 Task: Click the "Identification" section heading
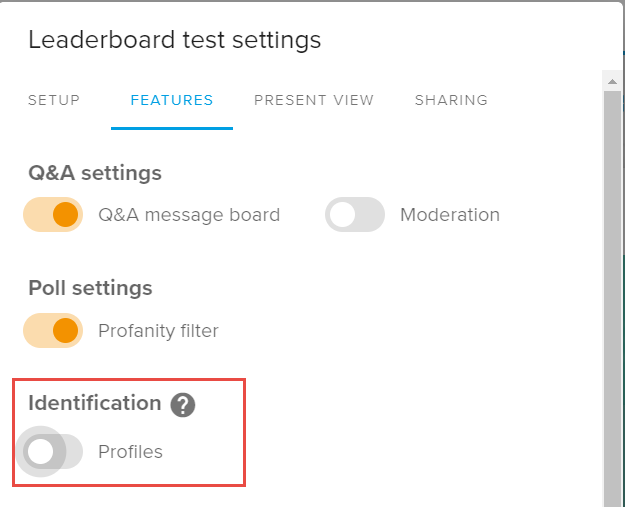click(x=95, y=403)
